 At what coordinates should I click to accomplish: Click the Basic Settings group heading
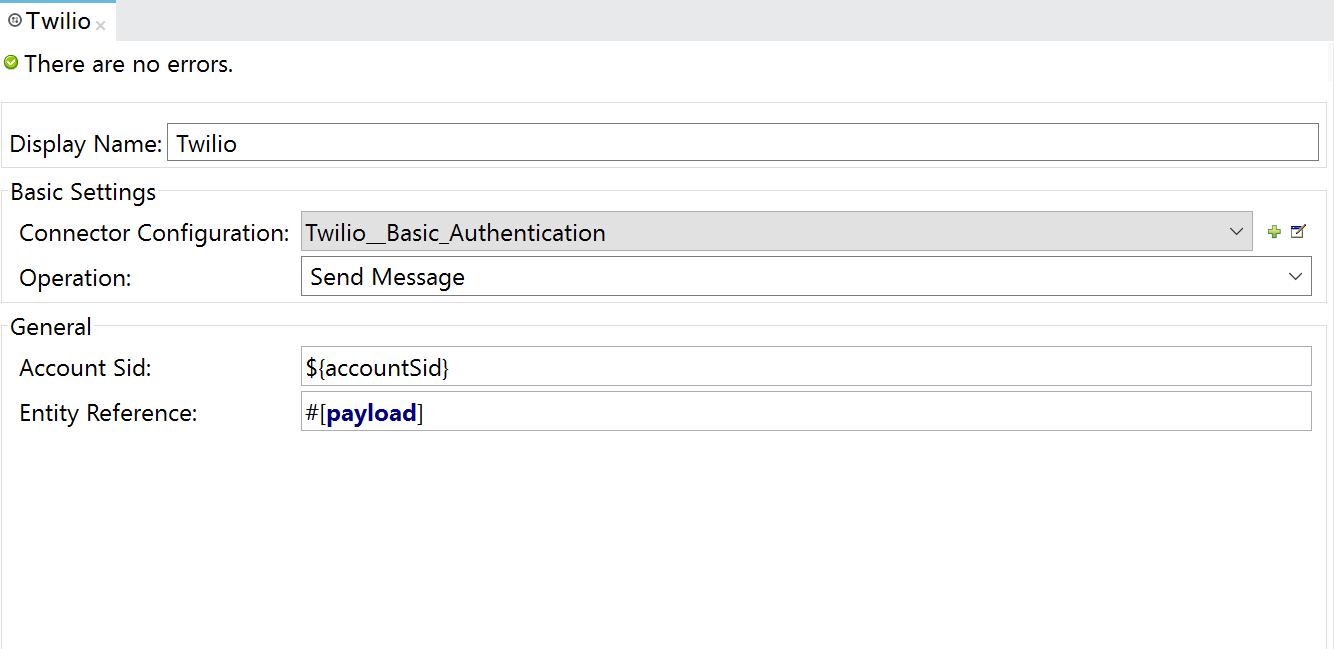[x=83, y=192]
